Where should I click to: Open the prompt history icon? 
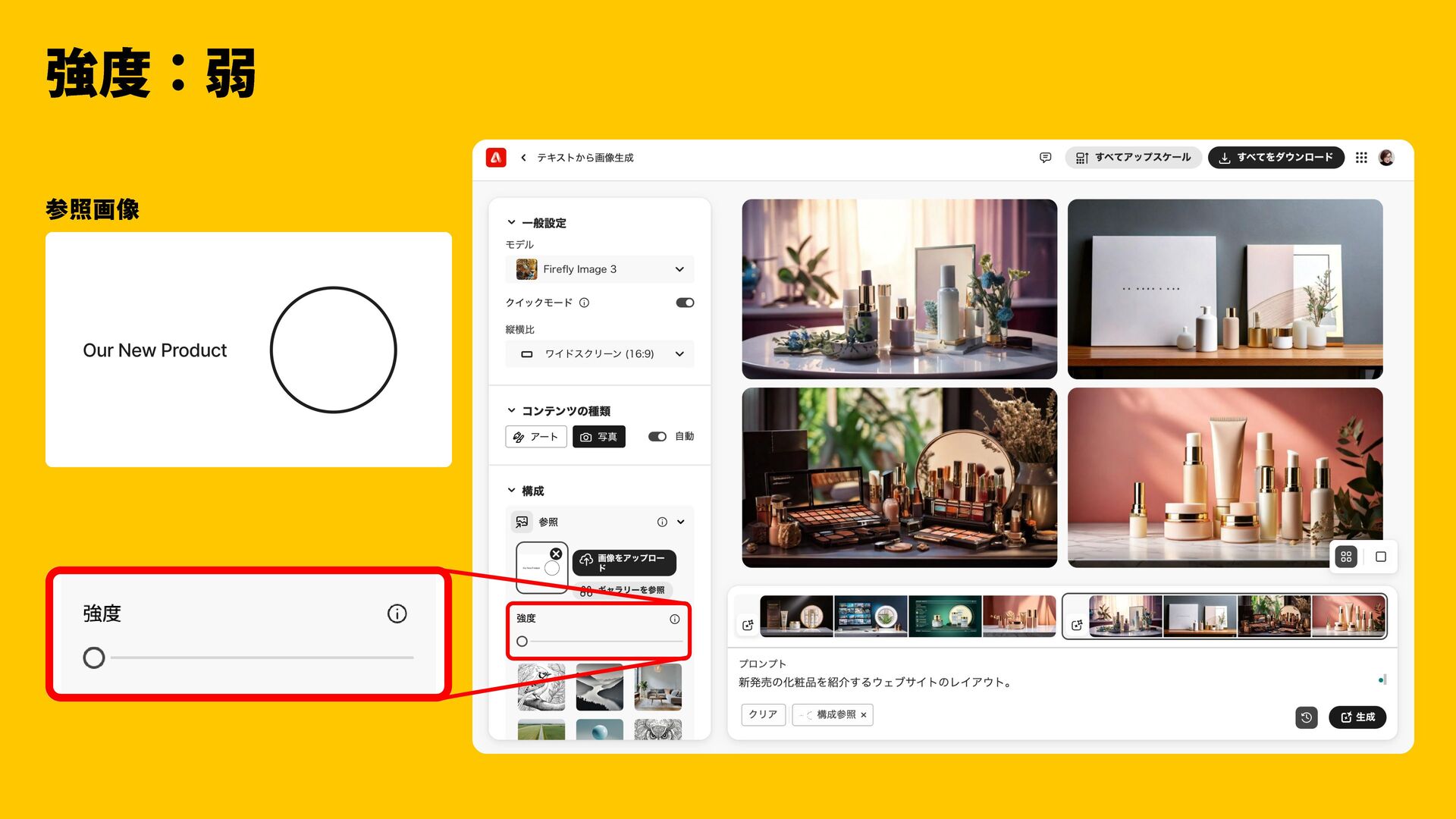pos(1306,717)
